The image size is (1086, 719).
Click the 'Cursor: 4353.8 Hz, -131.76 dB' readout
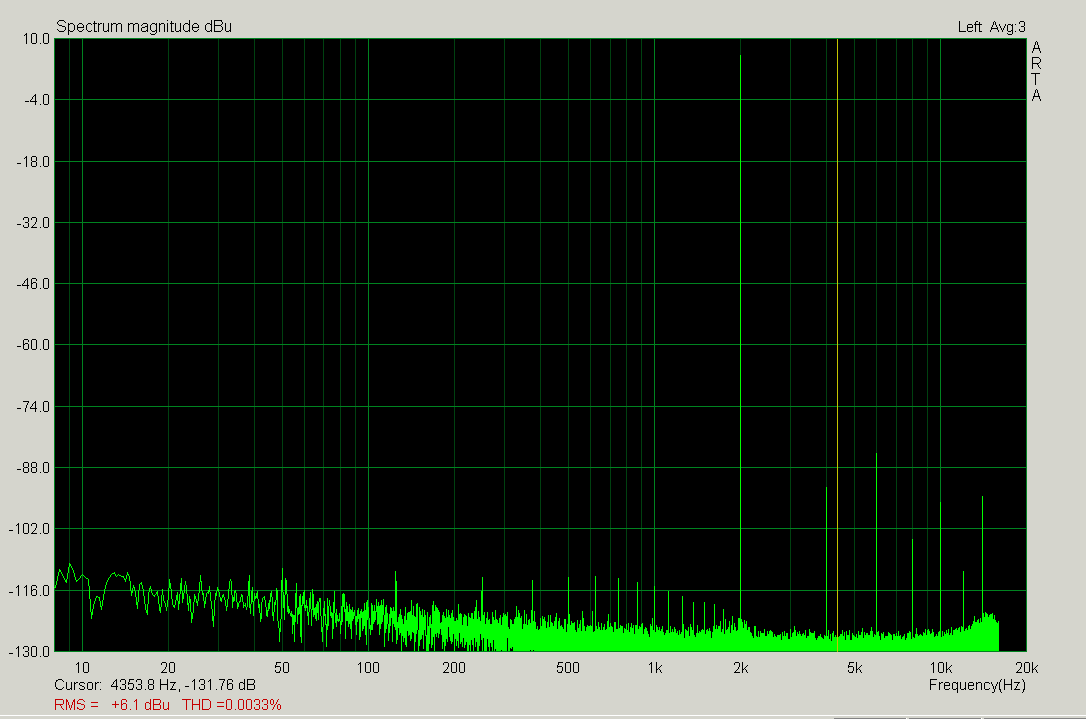(x=155, y=685)
